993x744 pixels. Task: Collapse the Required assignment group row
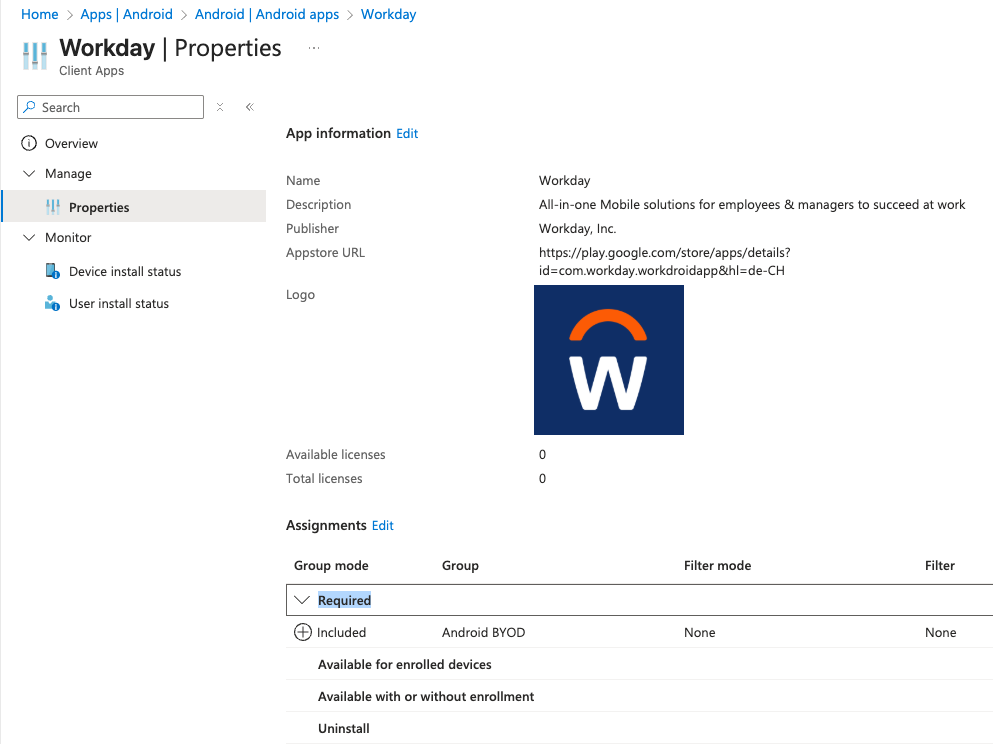tap(302, 599)
